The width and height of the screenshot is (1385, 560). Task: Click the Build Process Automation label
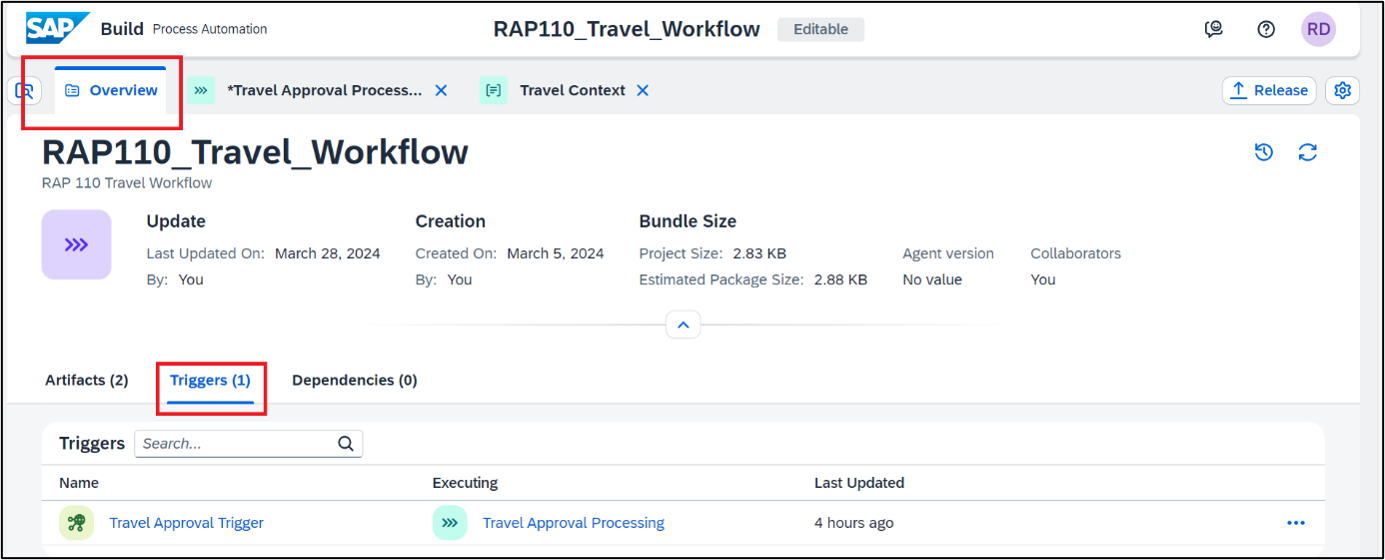point(184,29)
